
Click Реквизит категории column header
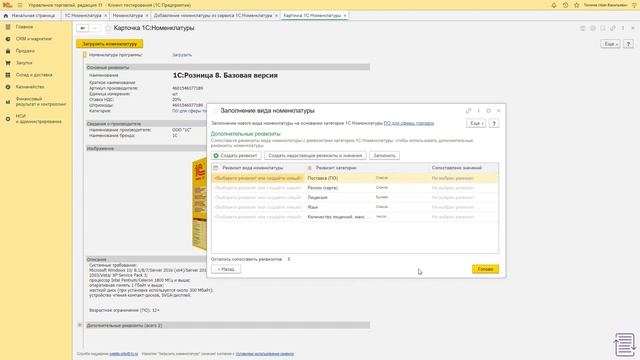pos(336,168)
